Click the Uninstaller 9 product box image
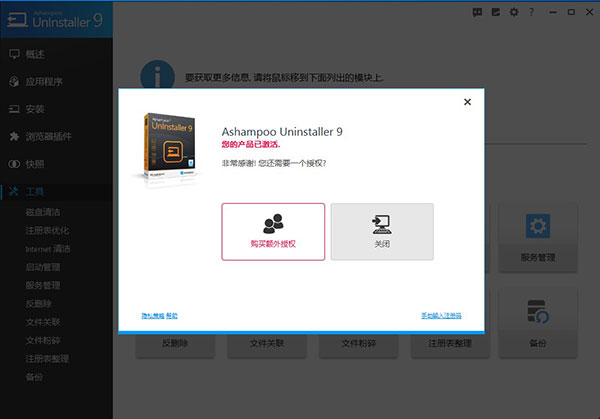This screenshot has height=419, width=600. click(x=168, y=147)
